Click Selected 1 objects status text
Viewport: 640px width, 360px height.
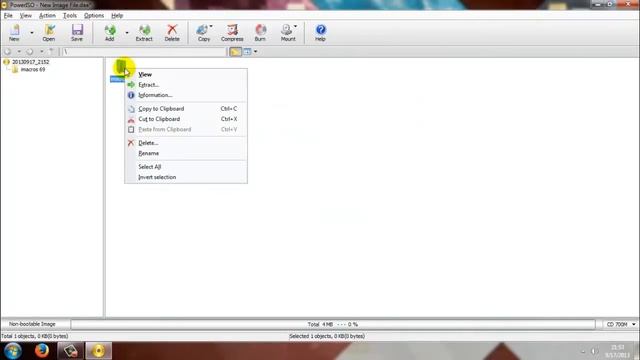click(327, 336)
